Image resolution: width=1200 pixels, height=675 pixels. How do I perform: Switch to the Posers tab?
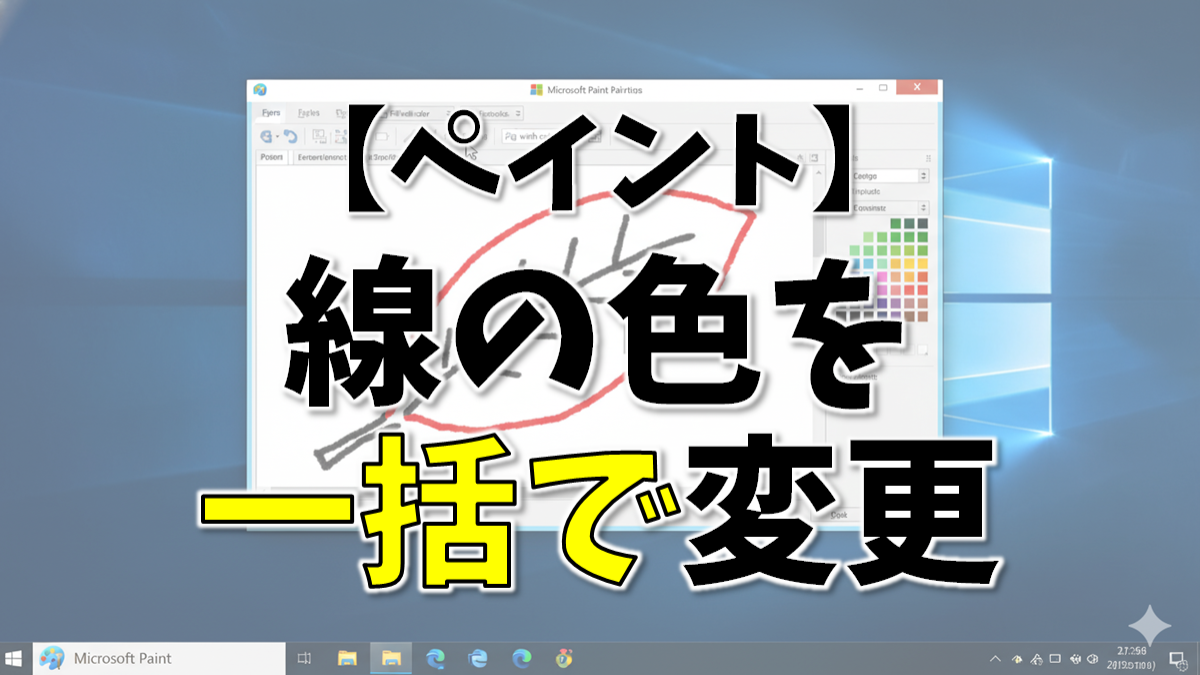tap(272, 157)
